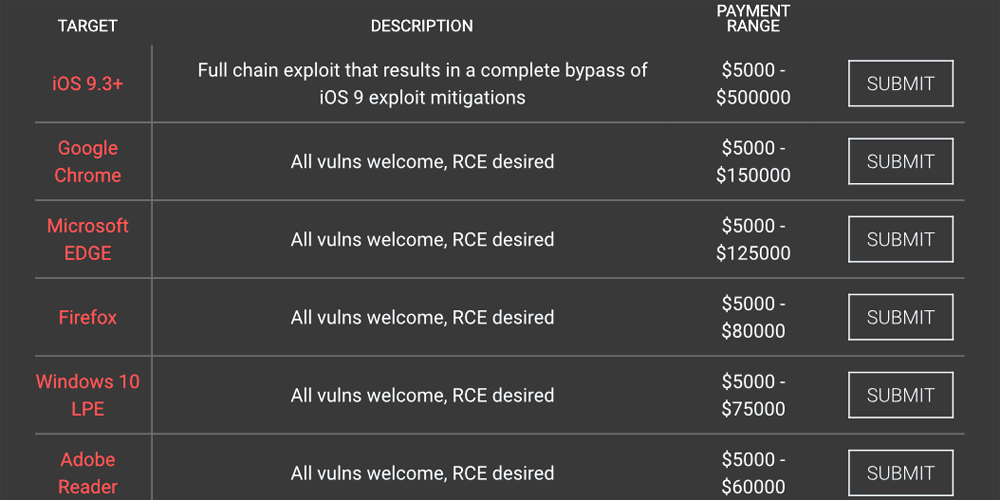Select the iOS full chain exploit description
This screenshot has height=500, width=1000.
(422, 84)
